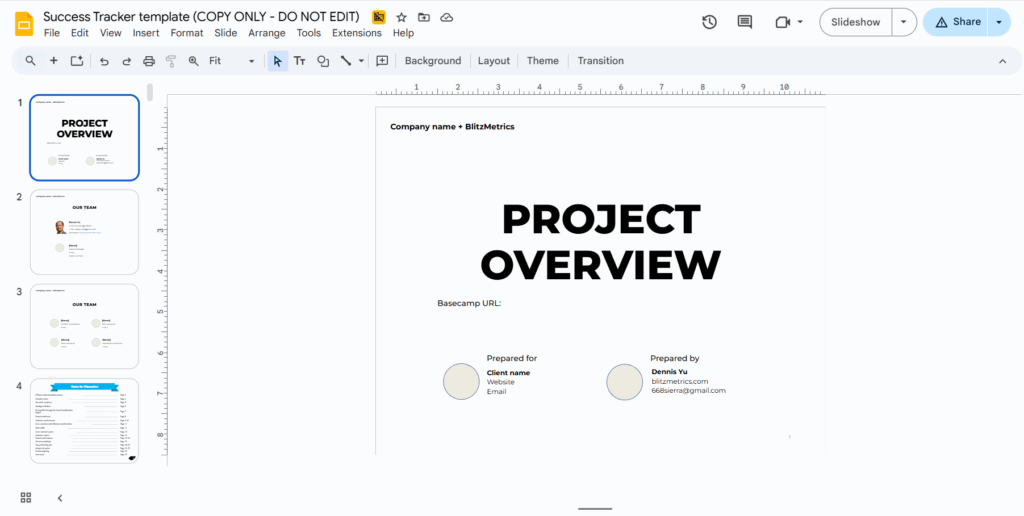Open the Insert menu
Image resolution: width=1024 pixels, height=516 pixels.
[146, 33]
